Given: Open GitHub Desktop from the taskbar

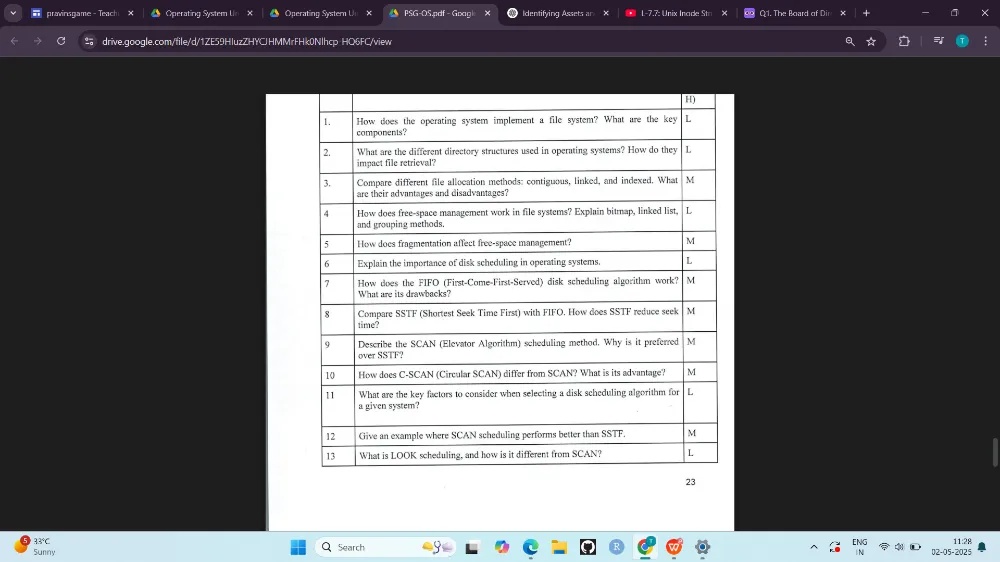Looking at the screenshot, I should coord(588,547).
